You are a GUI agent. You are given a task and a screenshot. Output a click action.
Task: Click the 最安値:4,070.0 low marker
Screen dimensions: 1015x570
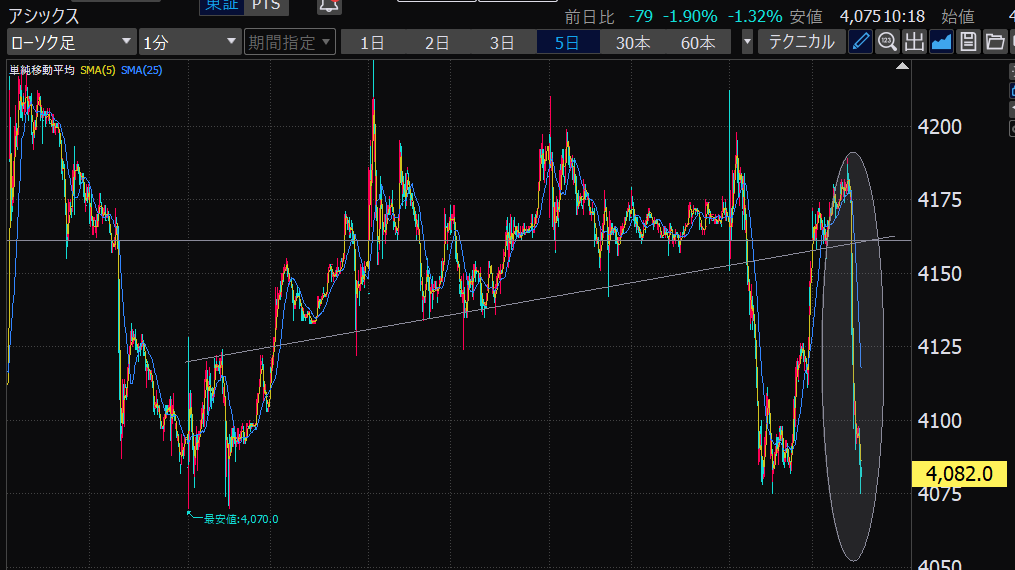pyautogui.click(x=240, y=519)
